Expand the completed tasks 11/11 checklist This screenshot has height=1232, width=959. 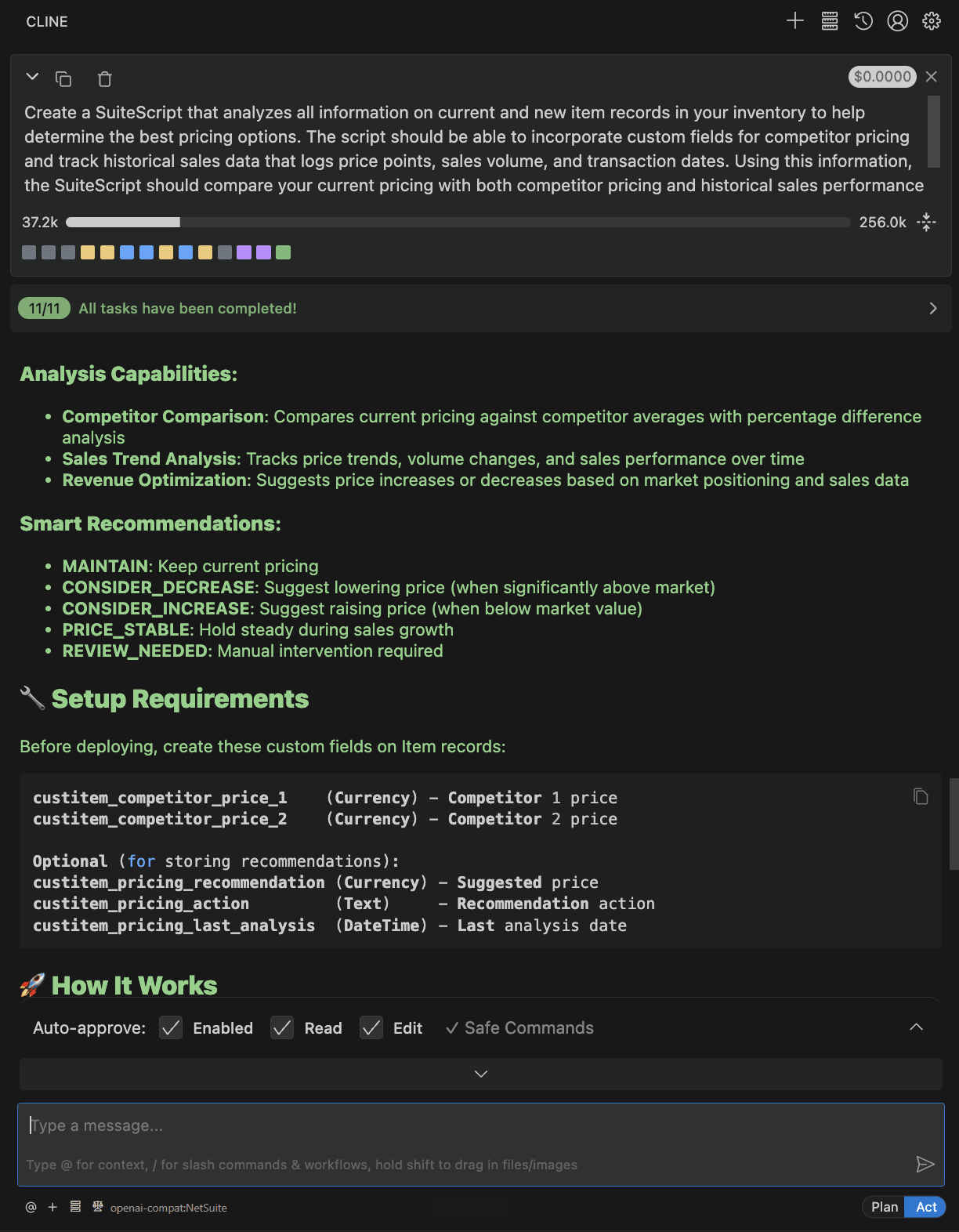point(932,308)
